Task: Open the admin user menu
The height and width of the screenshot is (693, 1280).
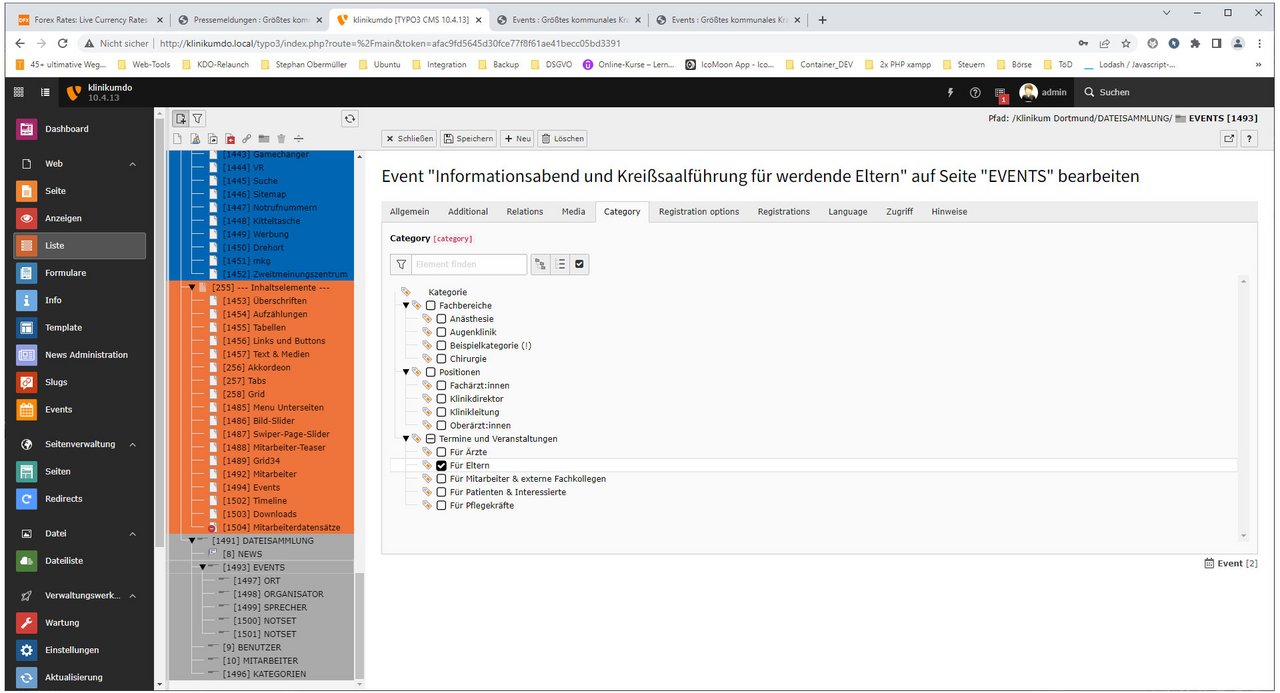Action: (x=1043, y=92)
